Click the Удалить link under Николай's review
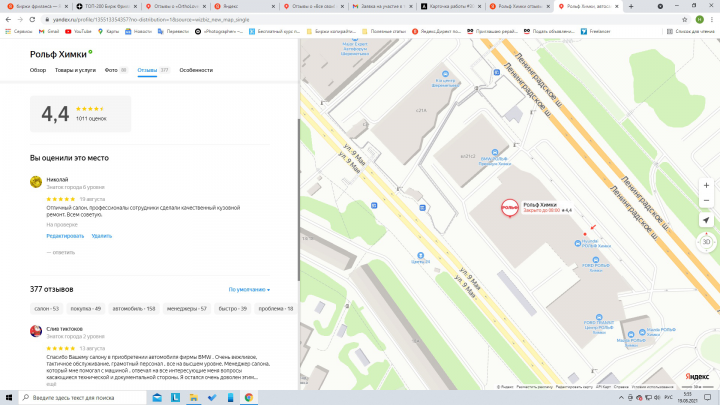 (101, 236)
